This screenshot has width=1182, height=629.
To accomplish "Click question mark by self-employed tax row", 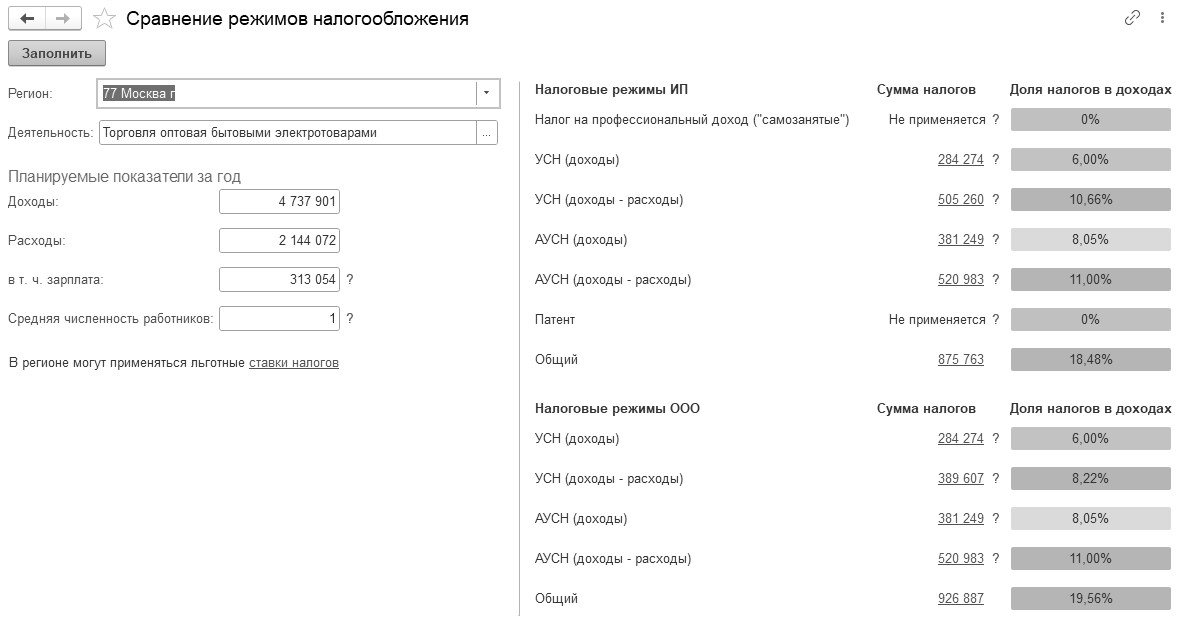I will tap(996, 120).
